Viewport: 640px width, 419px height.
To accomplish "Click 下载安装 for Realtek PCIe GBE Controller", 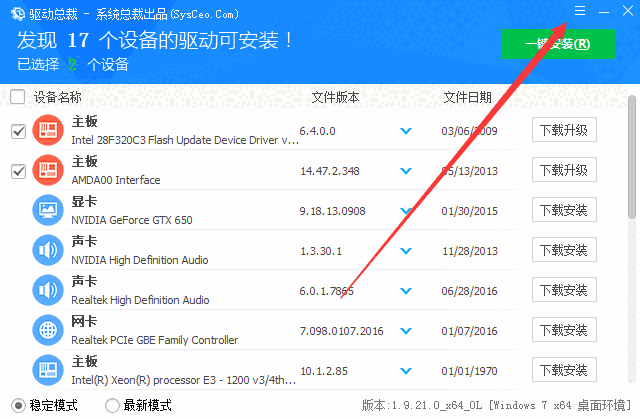I will pos(564,330).
